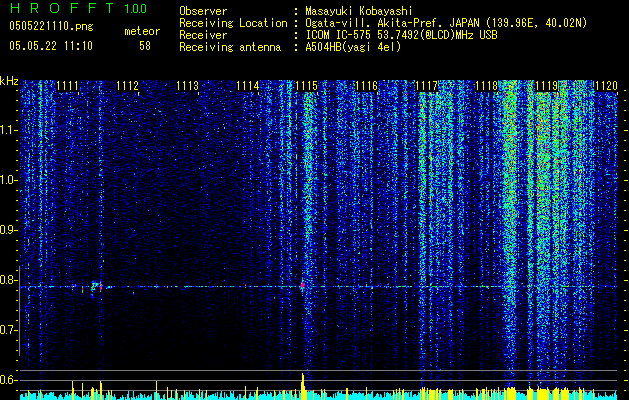629x400 pixels.
Task: Click time marker 1118
Action: [x=486, y=86]
